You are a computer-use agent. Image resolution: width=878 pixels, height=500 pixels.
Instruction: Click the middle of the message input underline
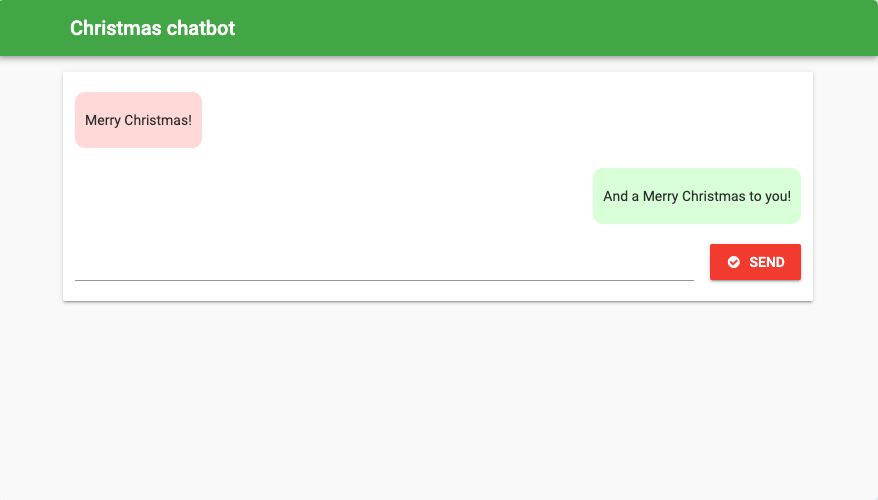[x=384, y=278]
